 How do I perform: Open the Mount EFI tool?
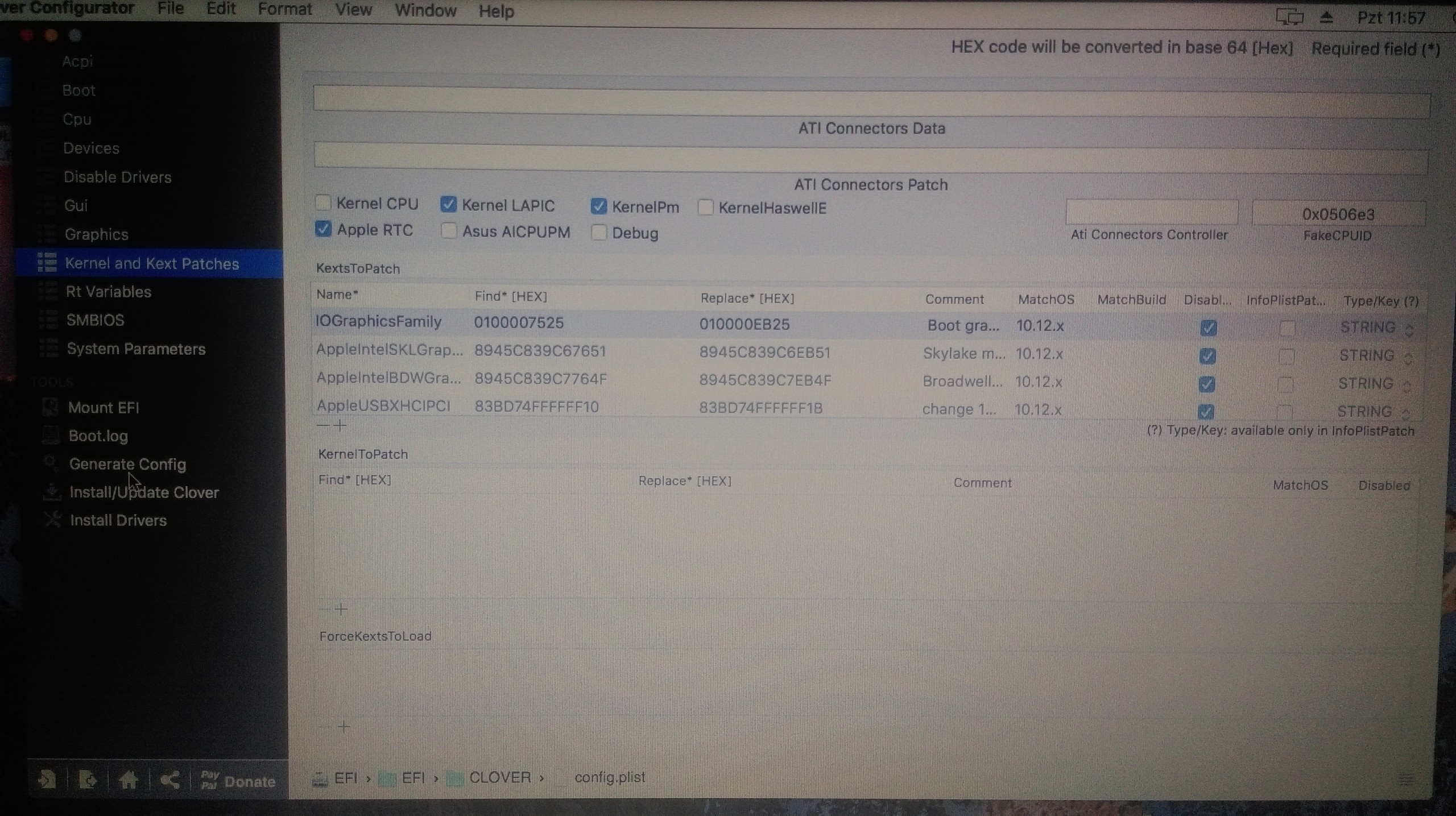(103, 408)
